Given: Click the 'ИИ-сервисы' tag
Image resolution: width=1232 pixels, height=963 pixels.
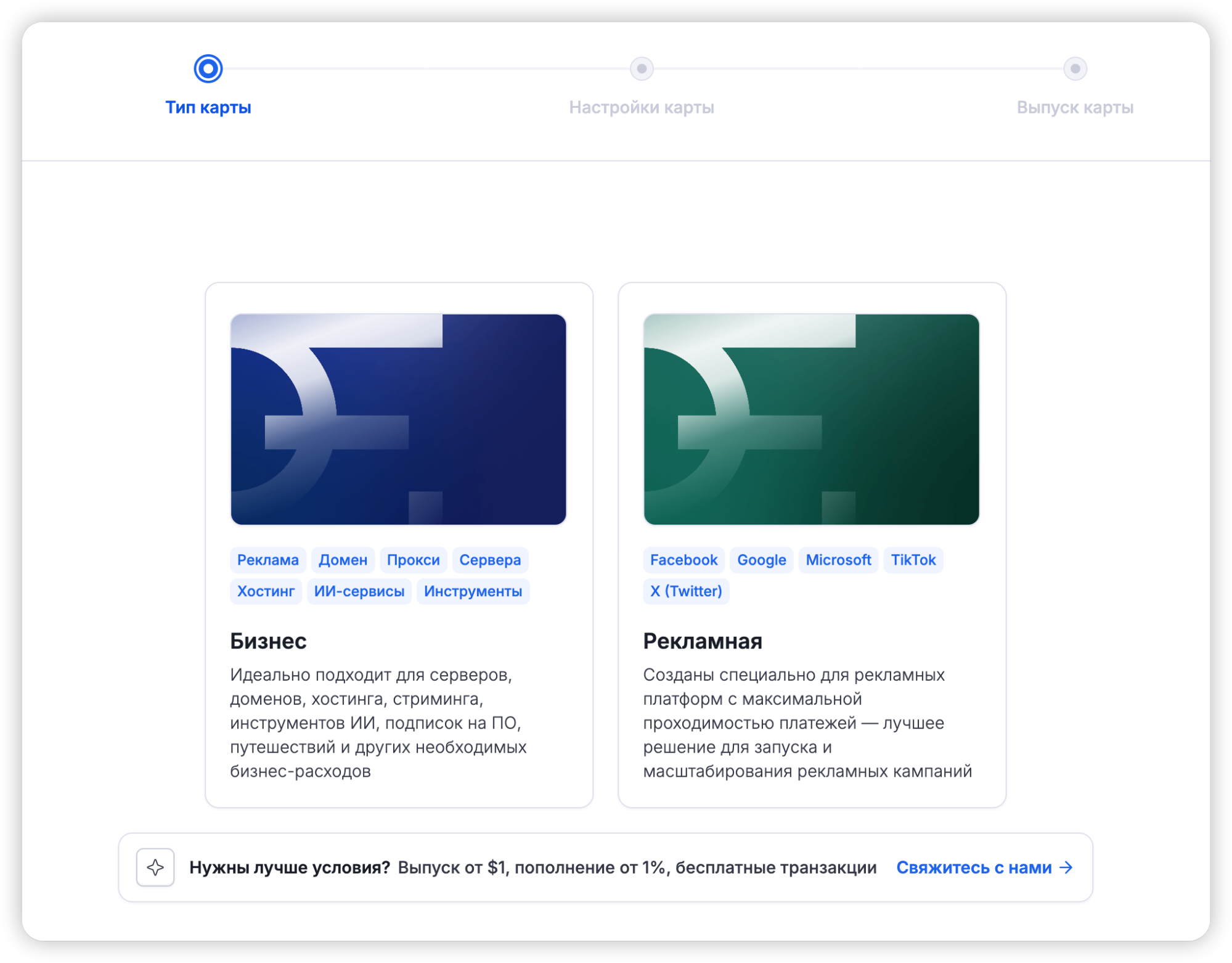Looking at the screenshot, I should tap(359, 591).
